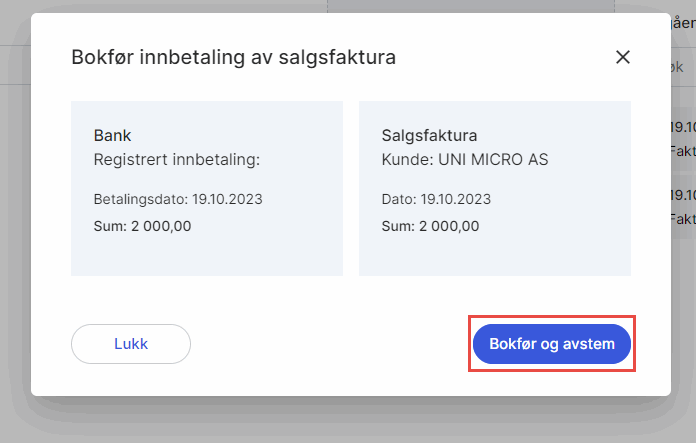Click the Bank heading

pyautogui.click(x=113, y=135)
